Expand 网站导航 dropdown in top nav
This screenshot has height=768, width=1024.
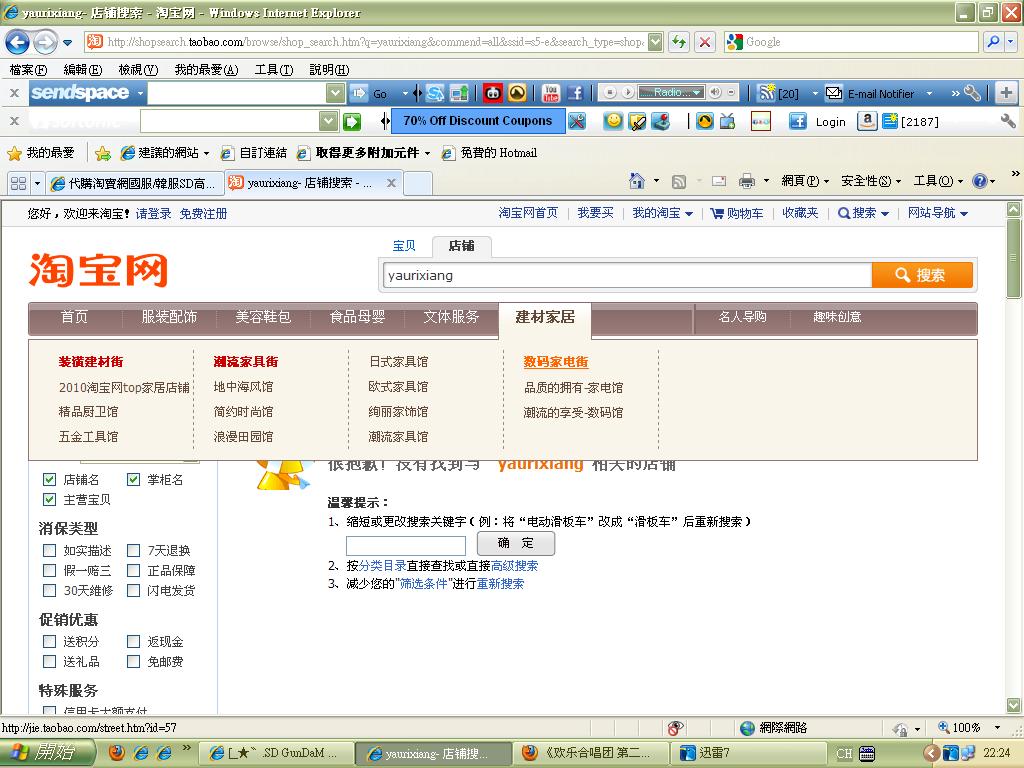pos(964,214)
